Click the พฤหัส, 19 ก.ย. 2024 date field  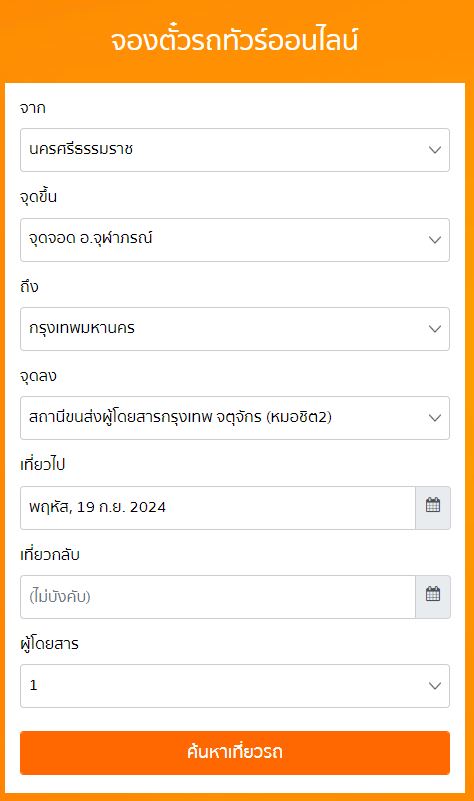[x=218, y=508]
